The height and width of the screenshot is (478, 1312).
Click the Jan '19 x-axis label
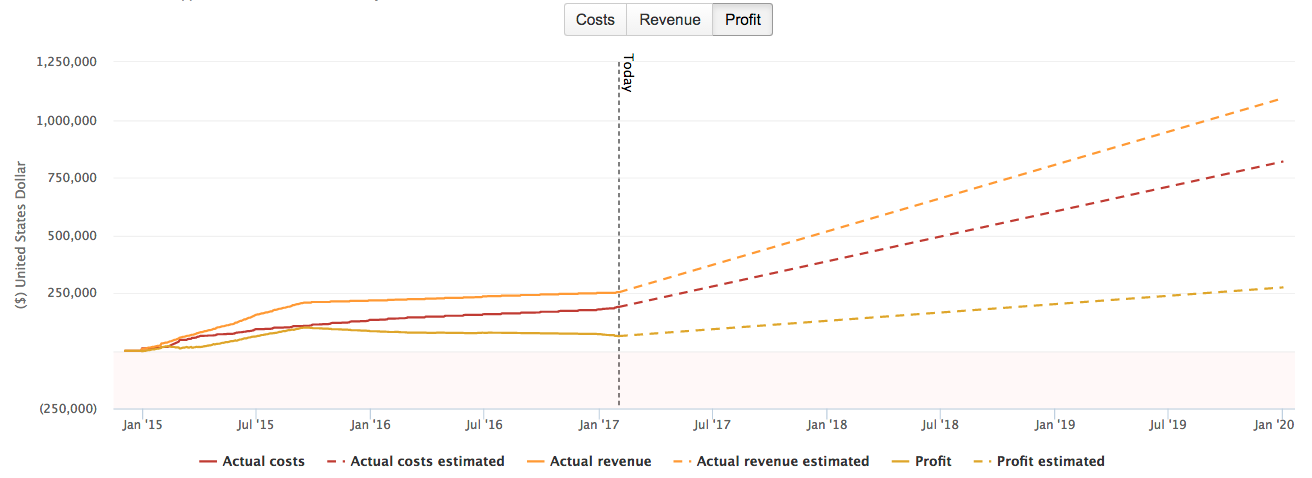tap(1054, 425)
